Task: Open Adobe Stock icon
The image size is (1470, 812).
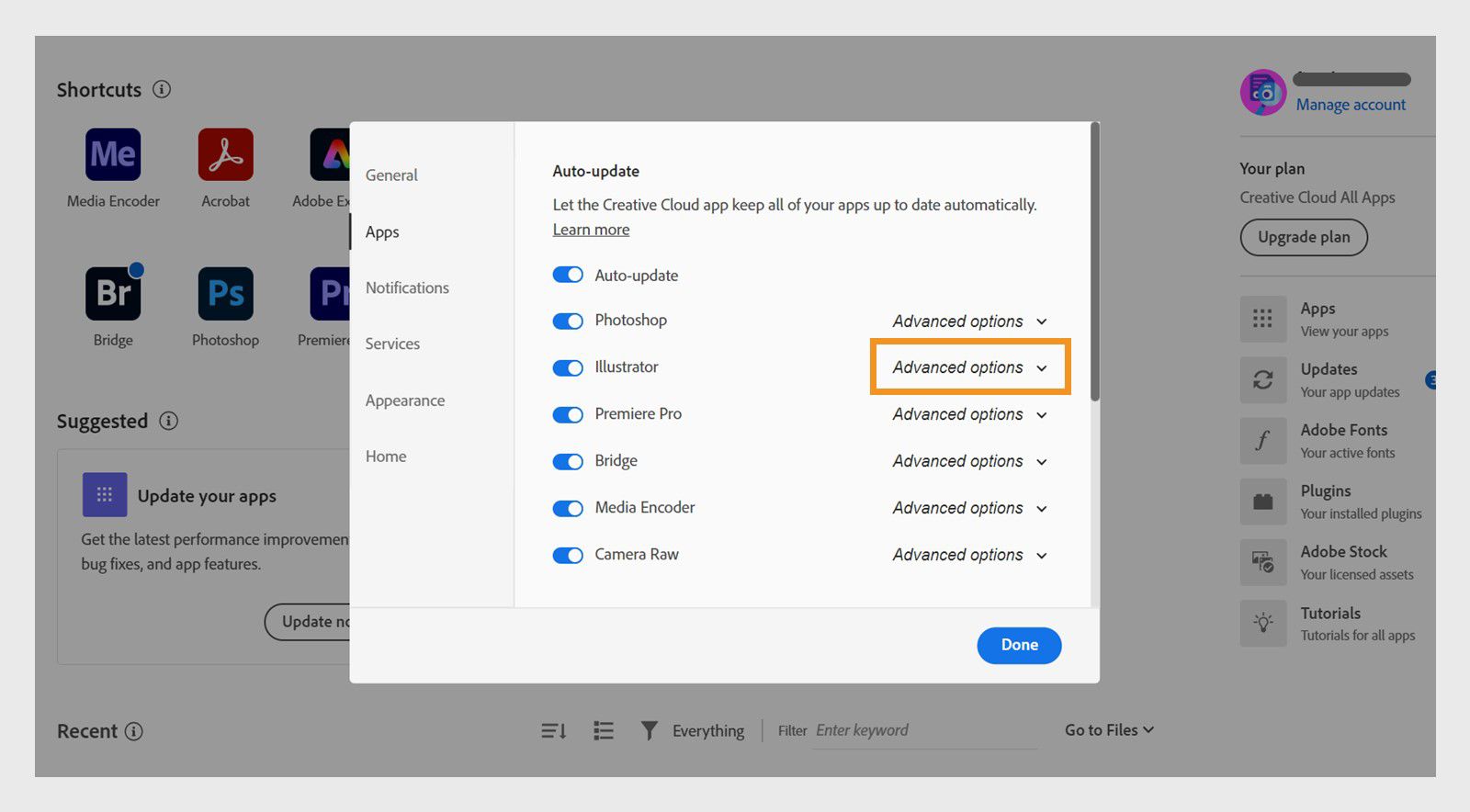Action: coord(1263,562)
